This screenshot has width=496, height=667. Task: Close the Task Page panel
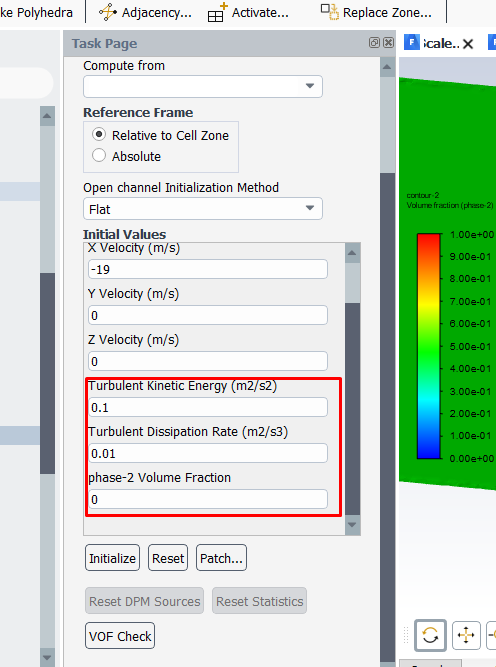[x=388, y=43]
